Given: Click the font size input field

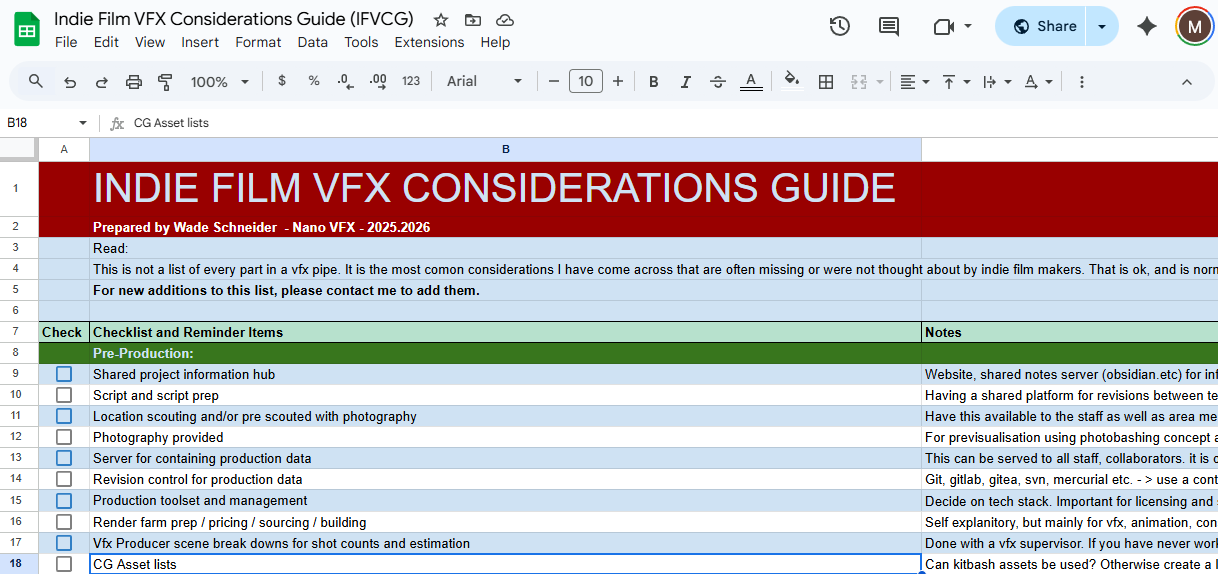Looking at the screenshot, I should [586, 82].
